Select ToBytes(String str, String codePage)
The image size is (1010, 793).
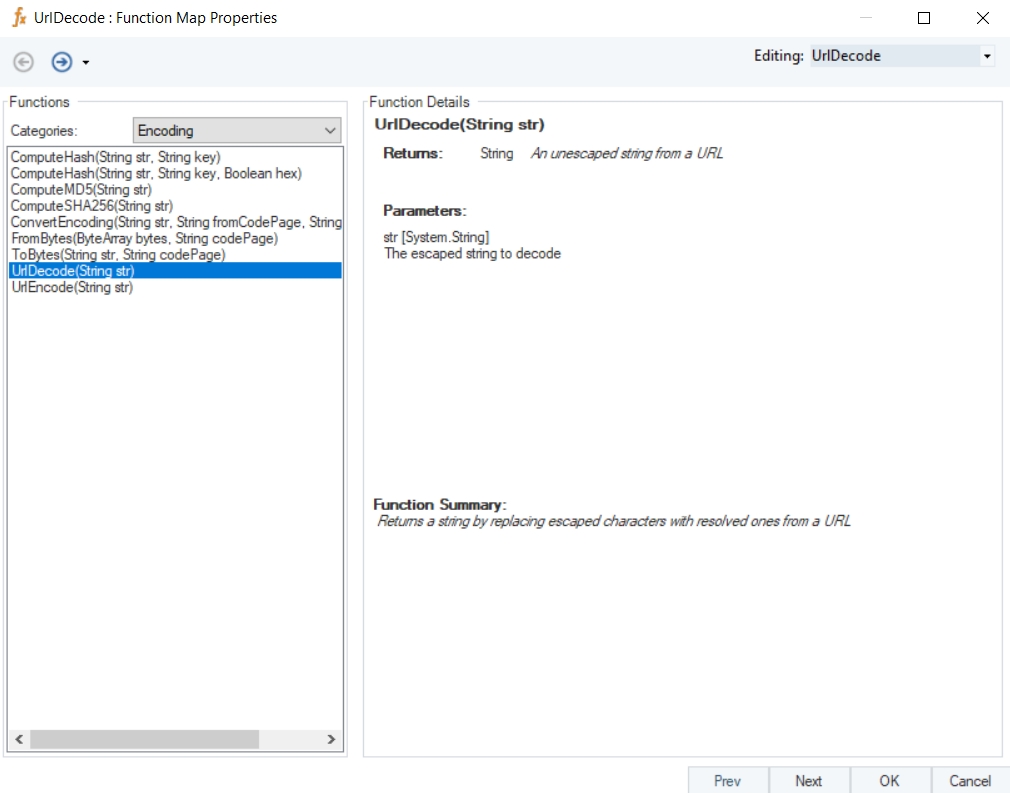[119, 254]
